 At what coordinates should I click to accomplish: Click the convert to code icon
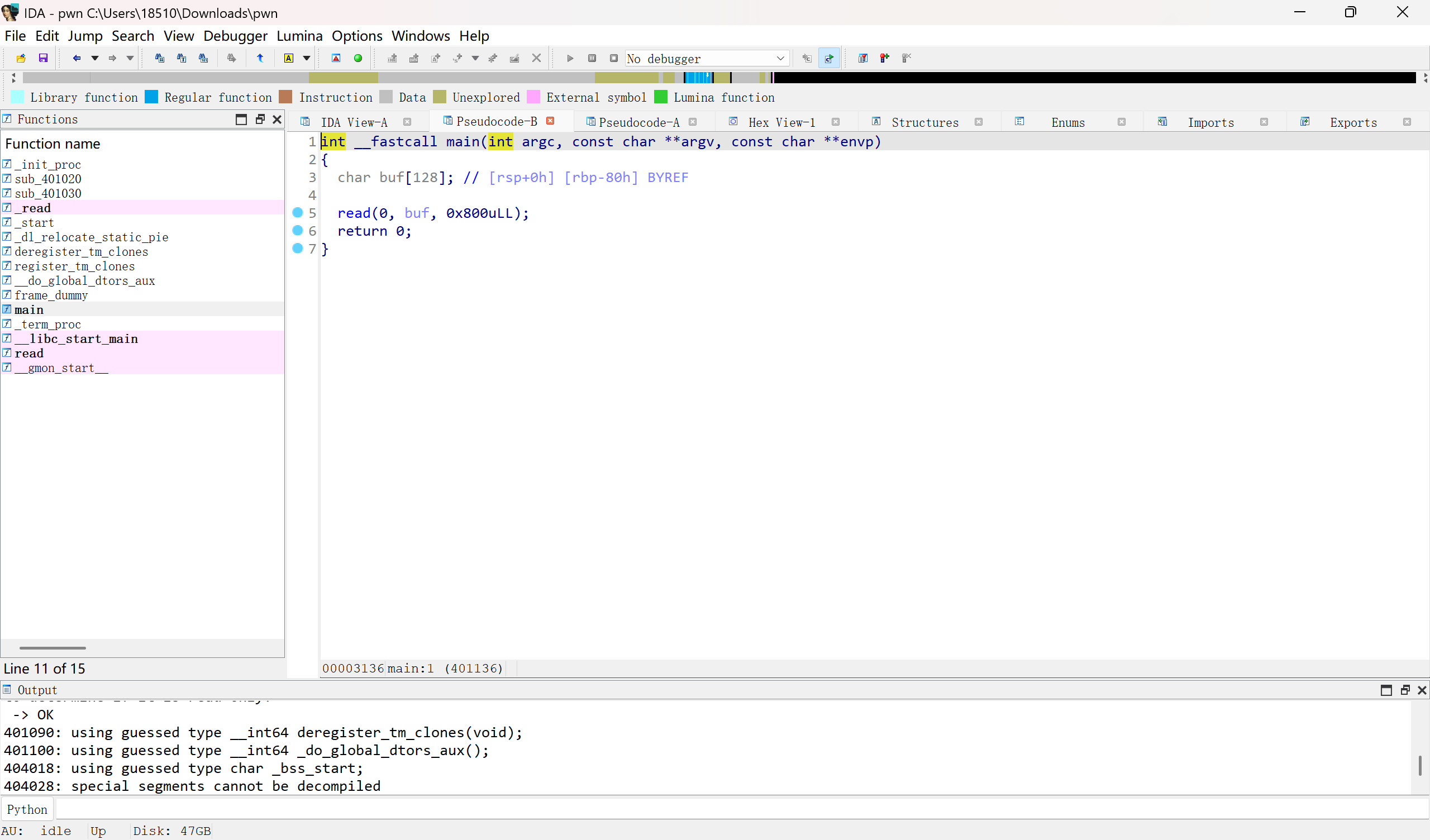click(x=392, y=58)
